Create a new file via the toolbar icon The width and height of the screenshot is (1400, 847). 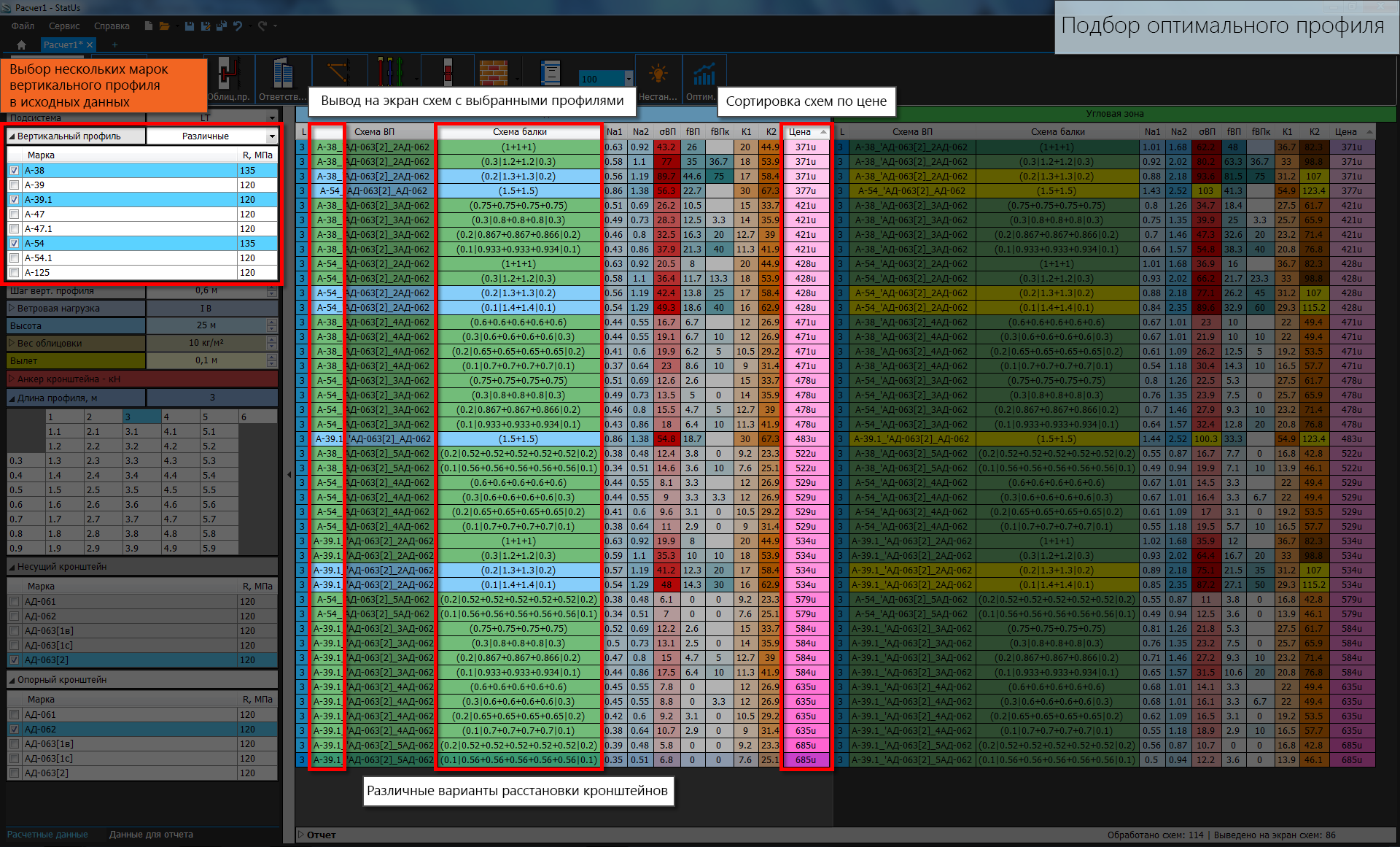point(149,26)
